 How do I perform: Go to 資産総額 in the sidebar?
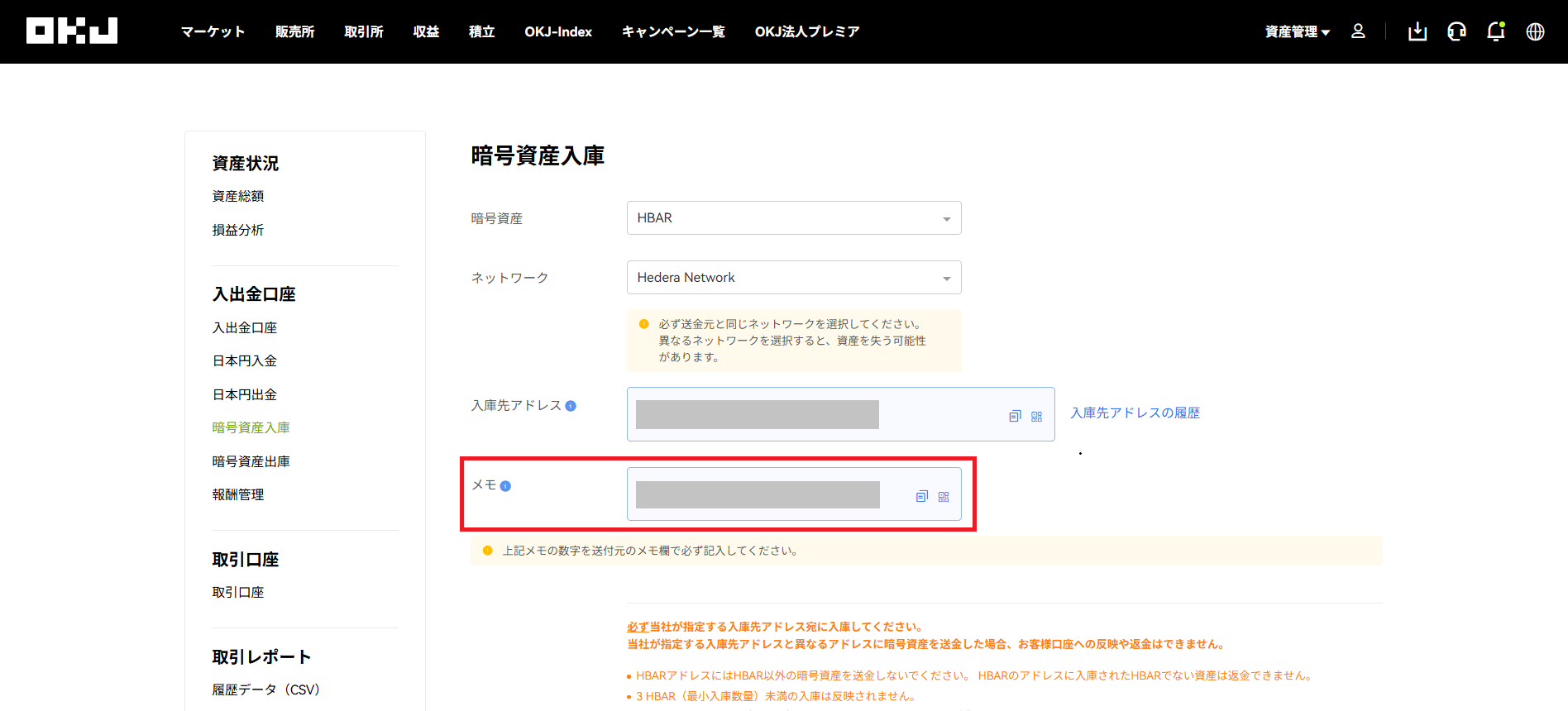tap(238, 196)
